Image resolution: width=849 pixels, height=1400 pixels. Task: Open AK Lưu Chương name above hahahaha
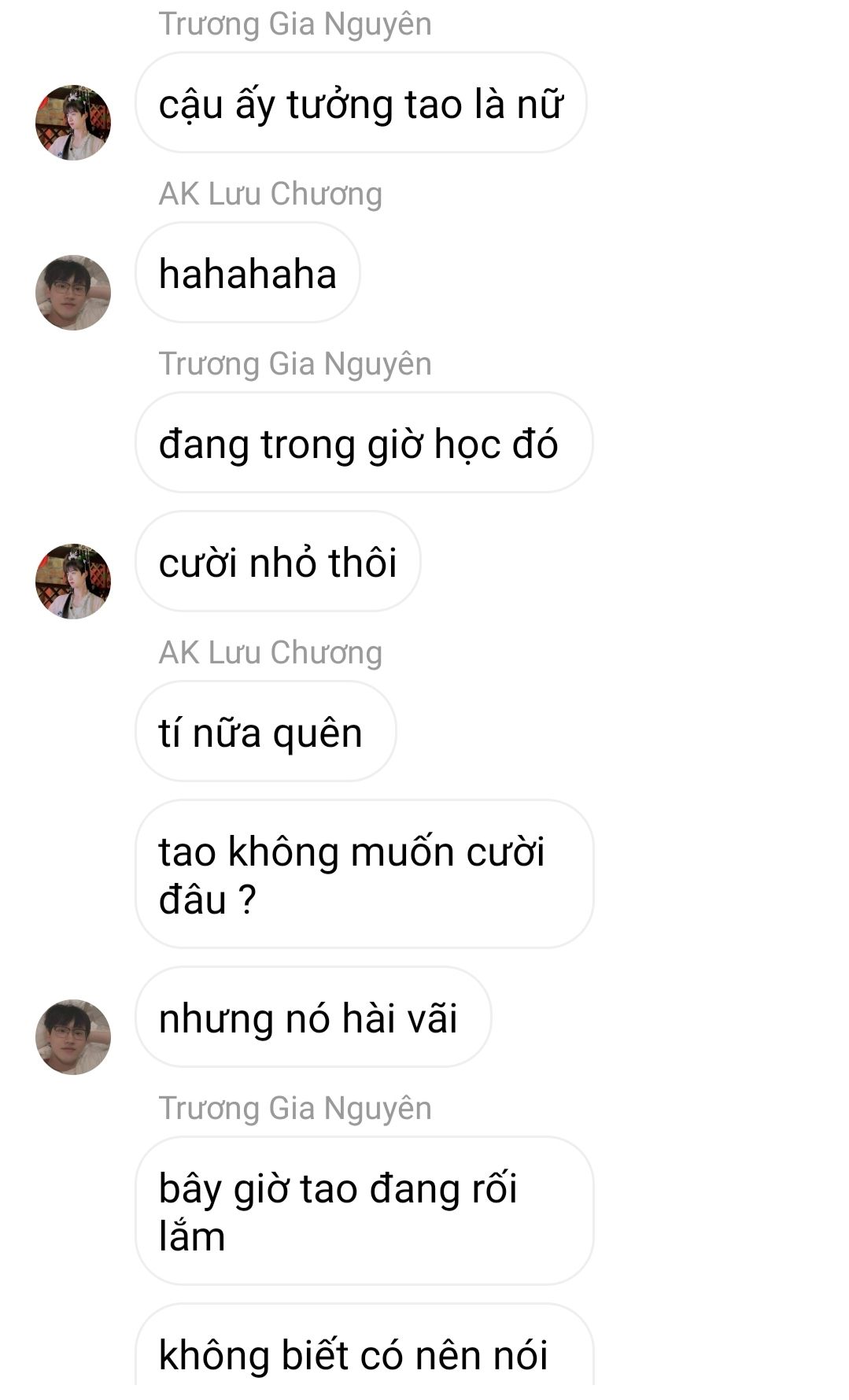point(271,194)
